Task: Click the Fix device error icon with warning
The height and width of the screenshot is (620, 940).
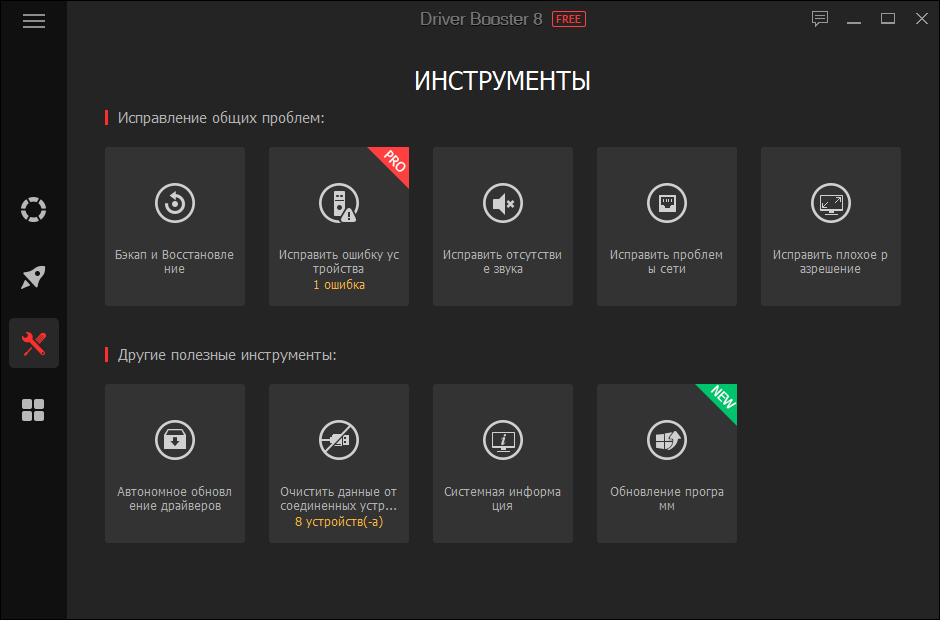Action: point(339,203)
